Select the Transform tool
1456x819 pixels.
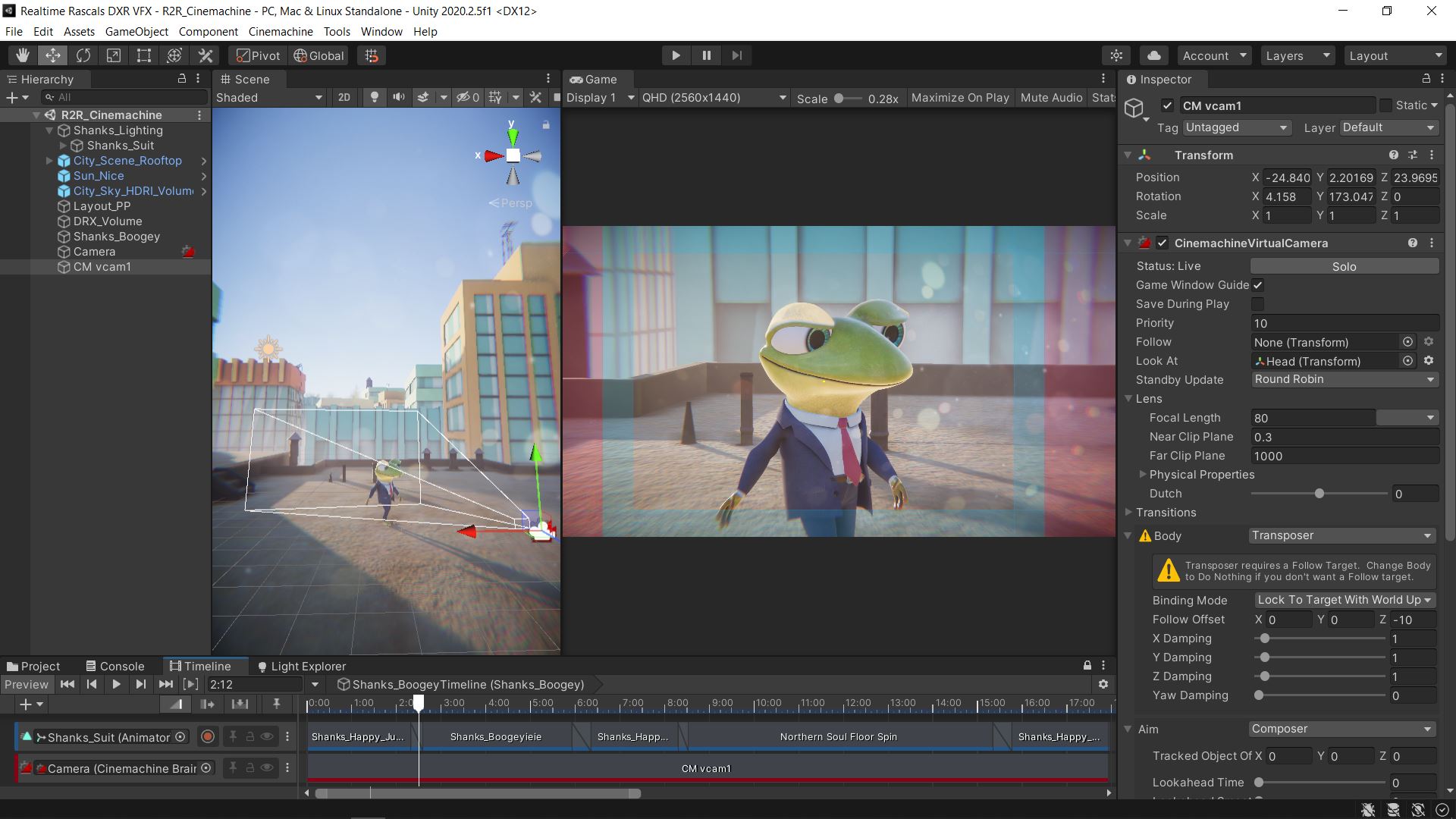174,55
